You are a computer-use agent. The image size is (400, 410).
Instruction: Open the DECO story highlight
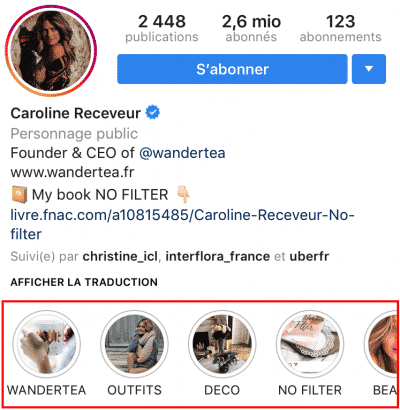tap(222, 344)
